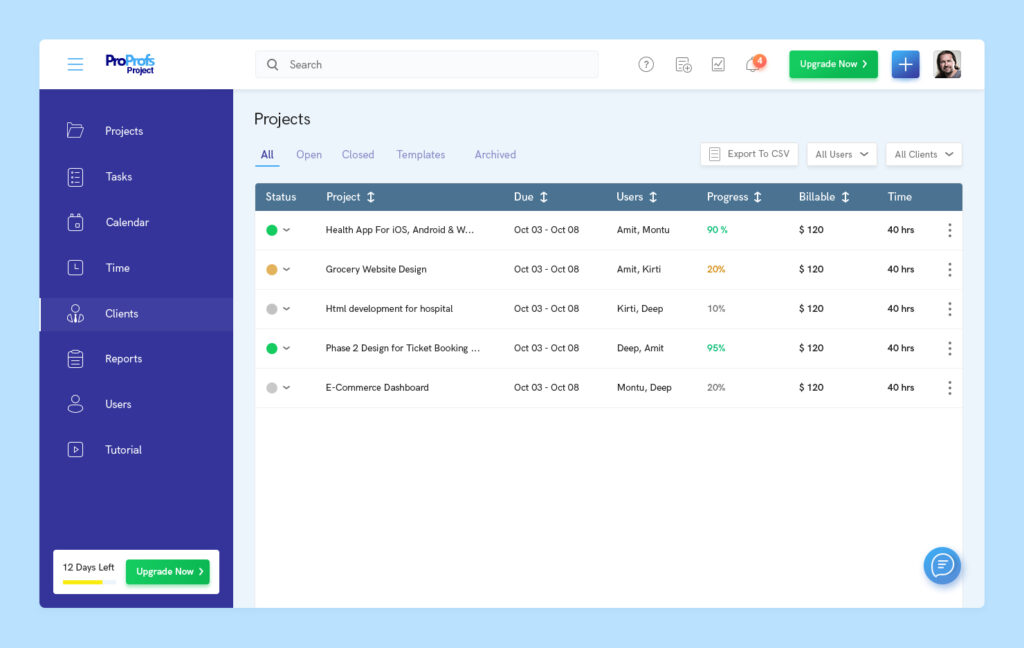Viewport: 1024px width, 648px height.
Task: Open Grocery Website Design project link
Action: 376,269
